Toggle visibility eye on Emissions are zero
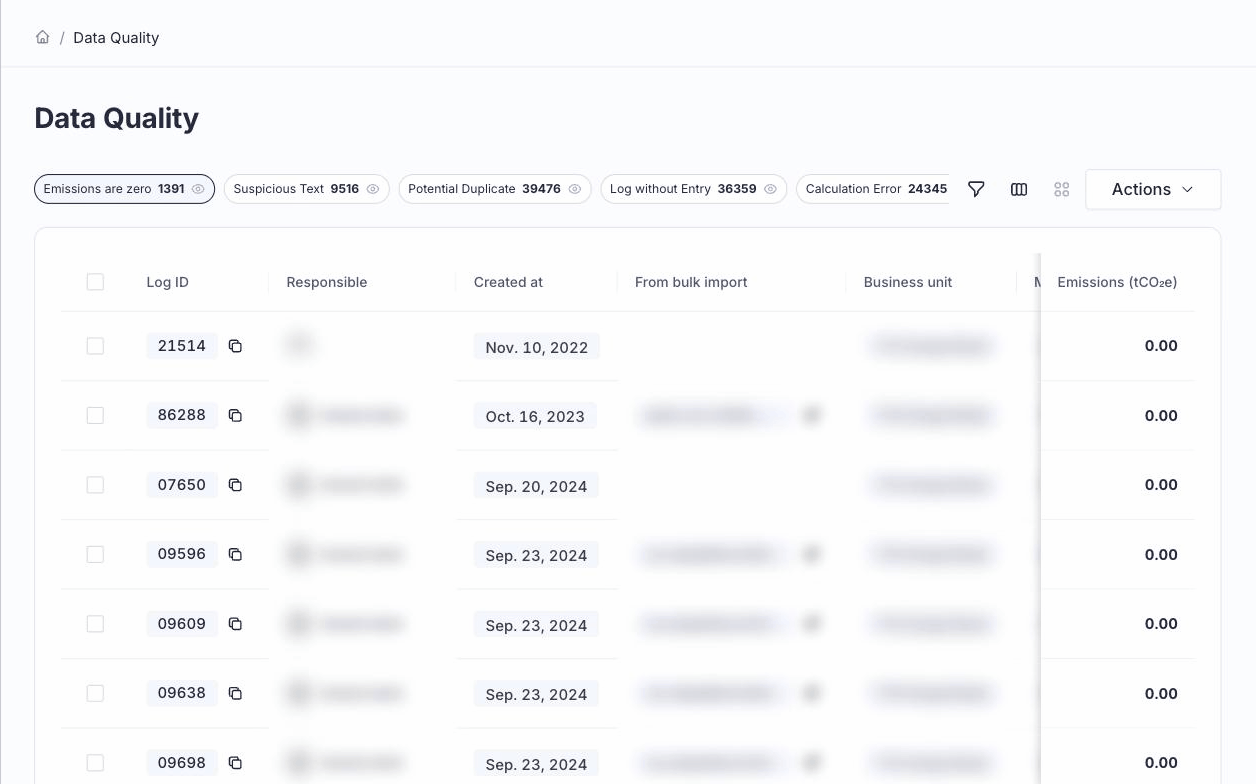 click(198, 189)
